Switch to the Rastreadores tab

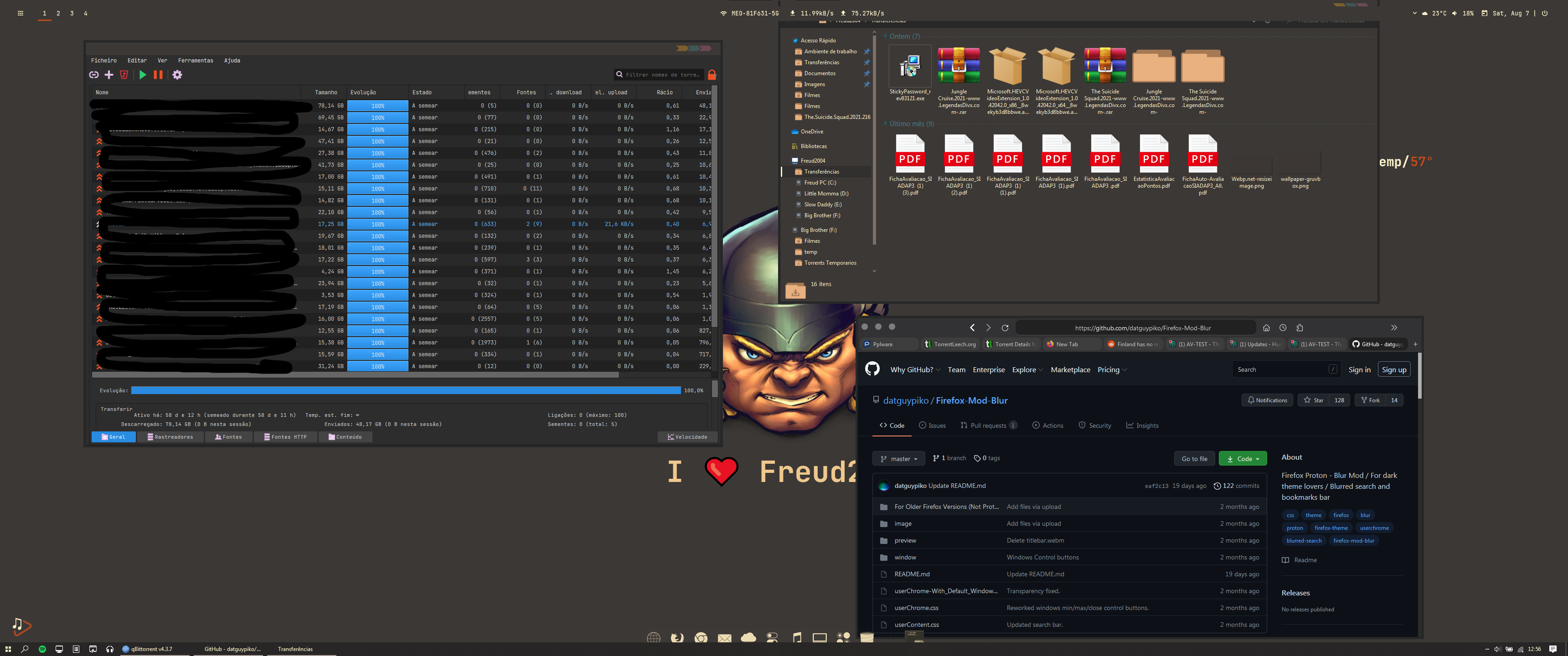[170, 437]
